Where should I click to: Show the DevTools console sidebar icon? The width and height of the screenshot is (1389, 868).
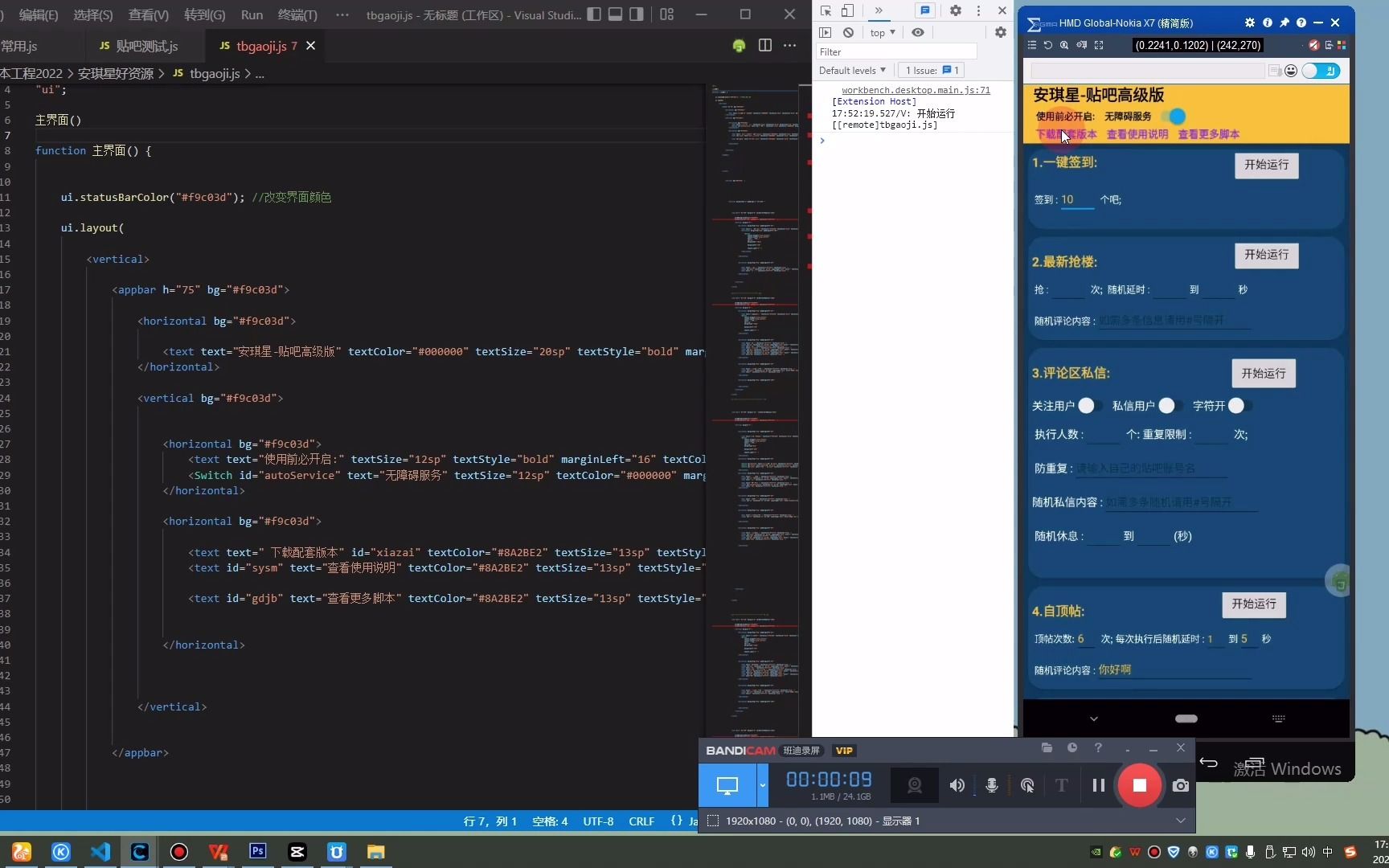click(825, 32)
